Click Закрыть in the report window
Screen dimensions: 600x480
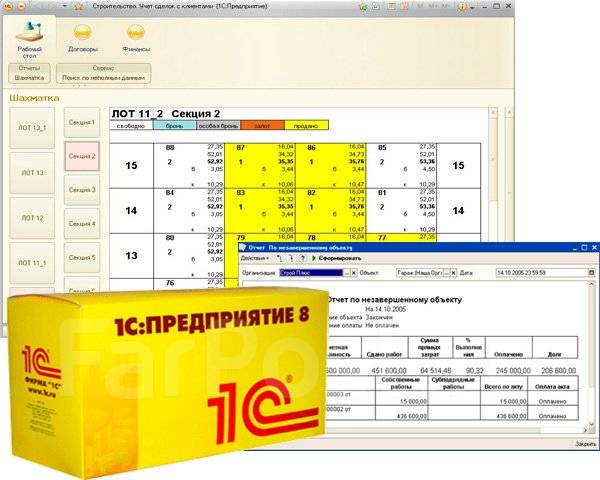[x=585, y=444]
